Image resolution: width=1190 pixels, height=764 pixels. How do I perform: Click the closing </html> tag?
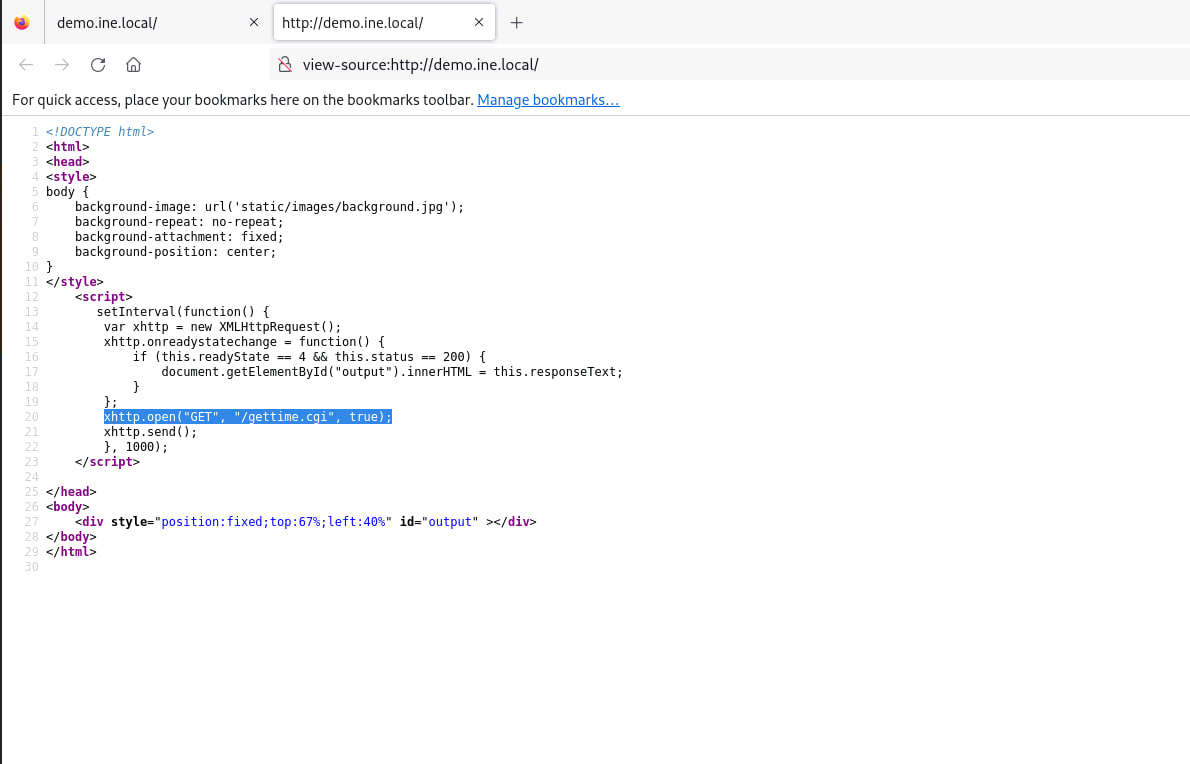click(71, 552)
